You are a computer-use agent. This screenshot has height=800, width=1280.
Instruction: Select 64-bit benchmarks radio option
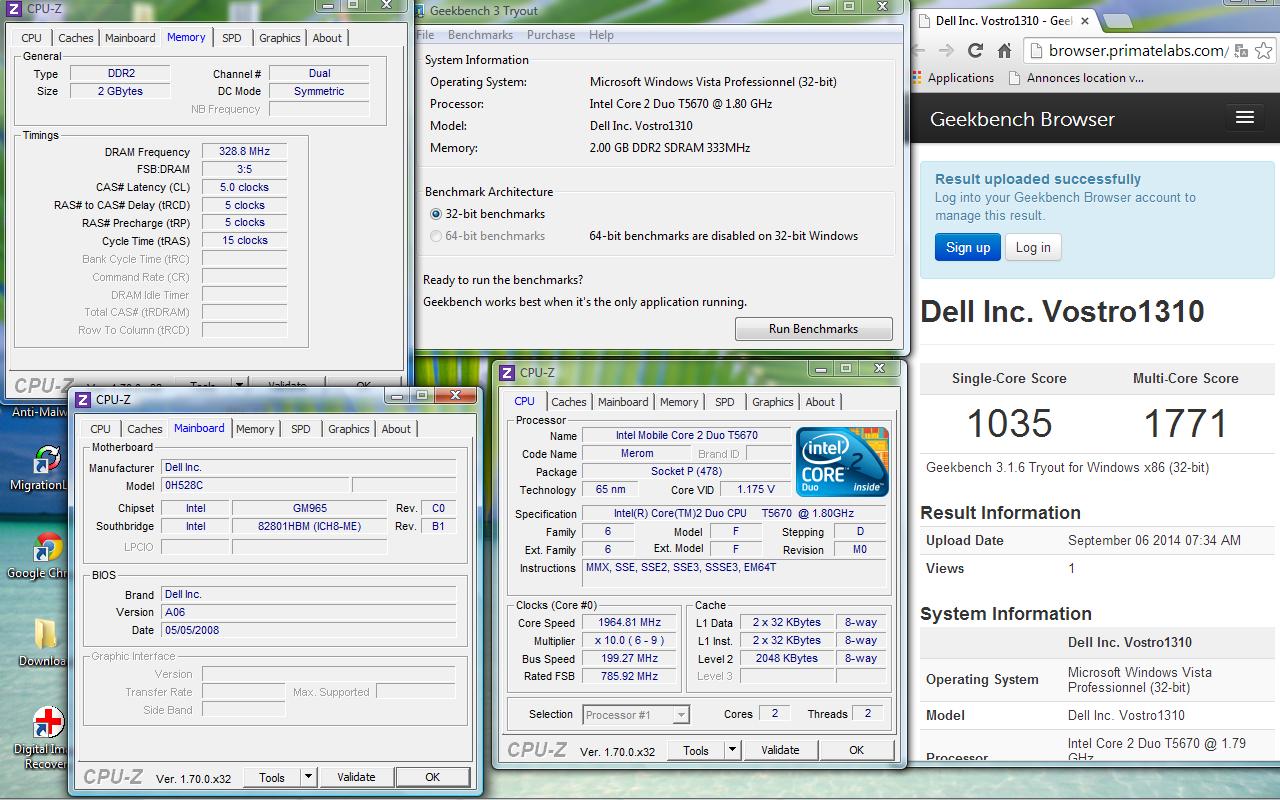[x=436, y=236]
